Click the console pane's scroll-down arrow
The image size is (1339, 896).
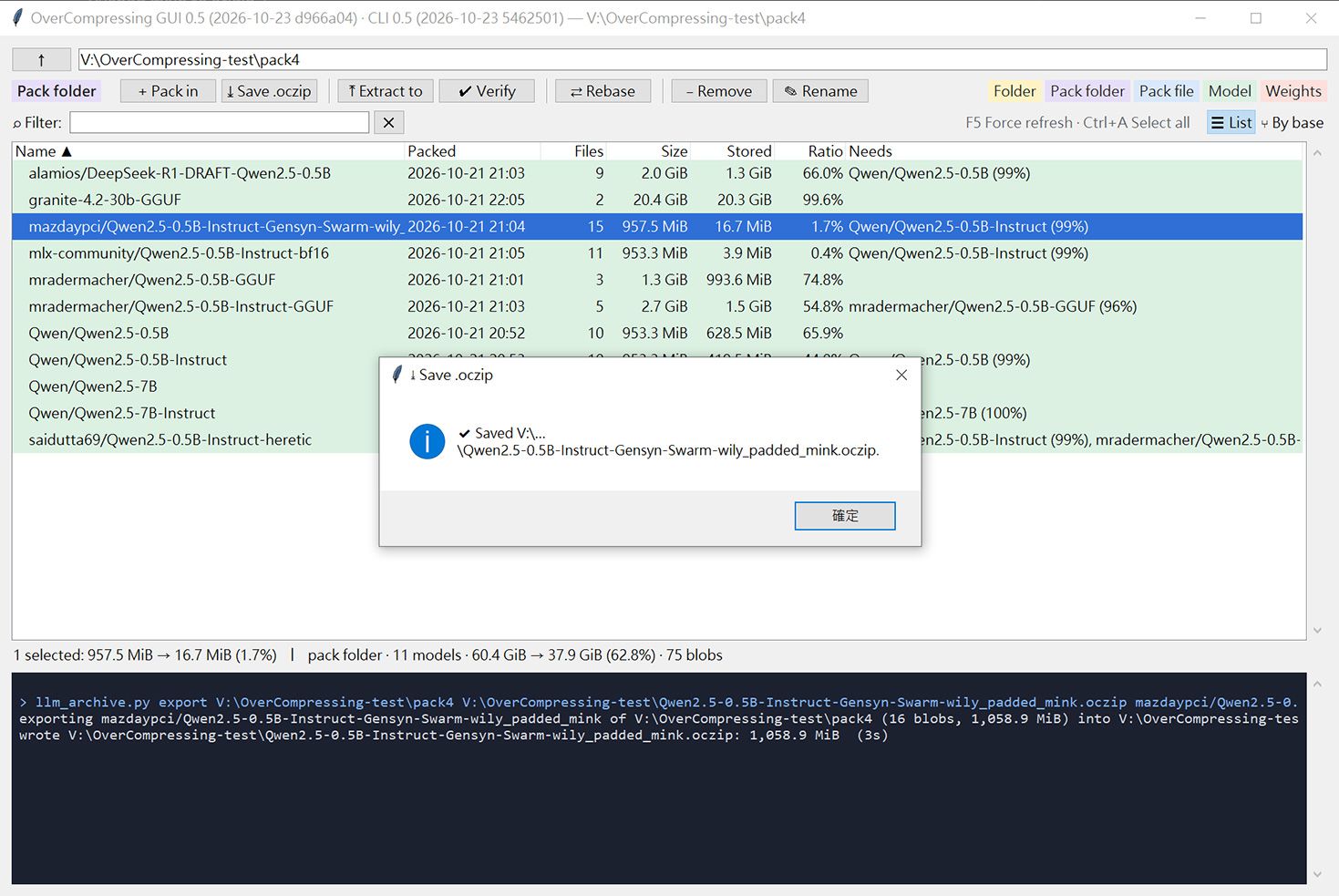[x=1317, y=875]
